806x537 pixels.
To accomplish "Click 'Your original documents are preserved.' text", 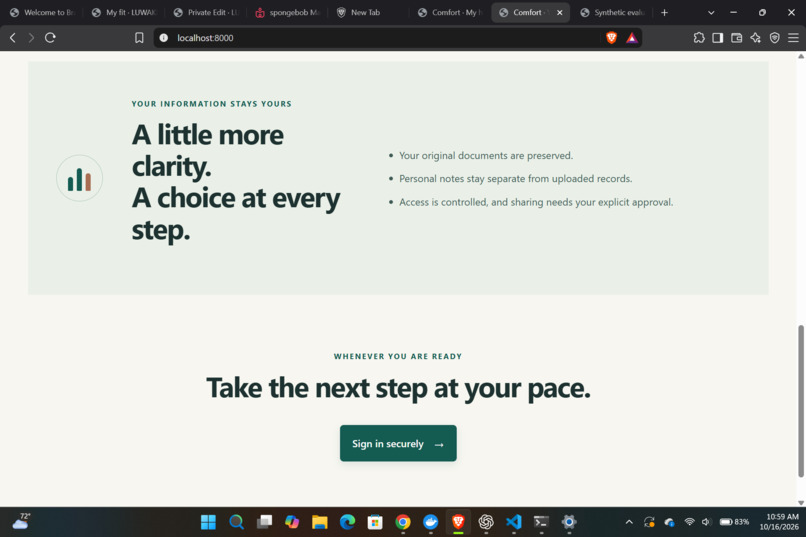I will pos(486,155).
